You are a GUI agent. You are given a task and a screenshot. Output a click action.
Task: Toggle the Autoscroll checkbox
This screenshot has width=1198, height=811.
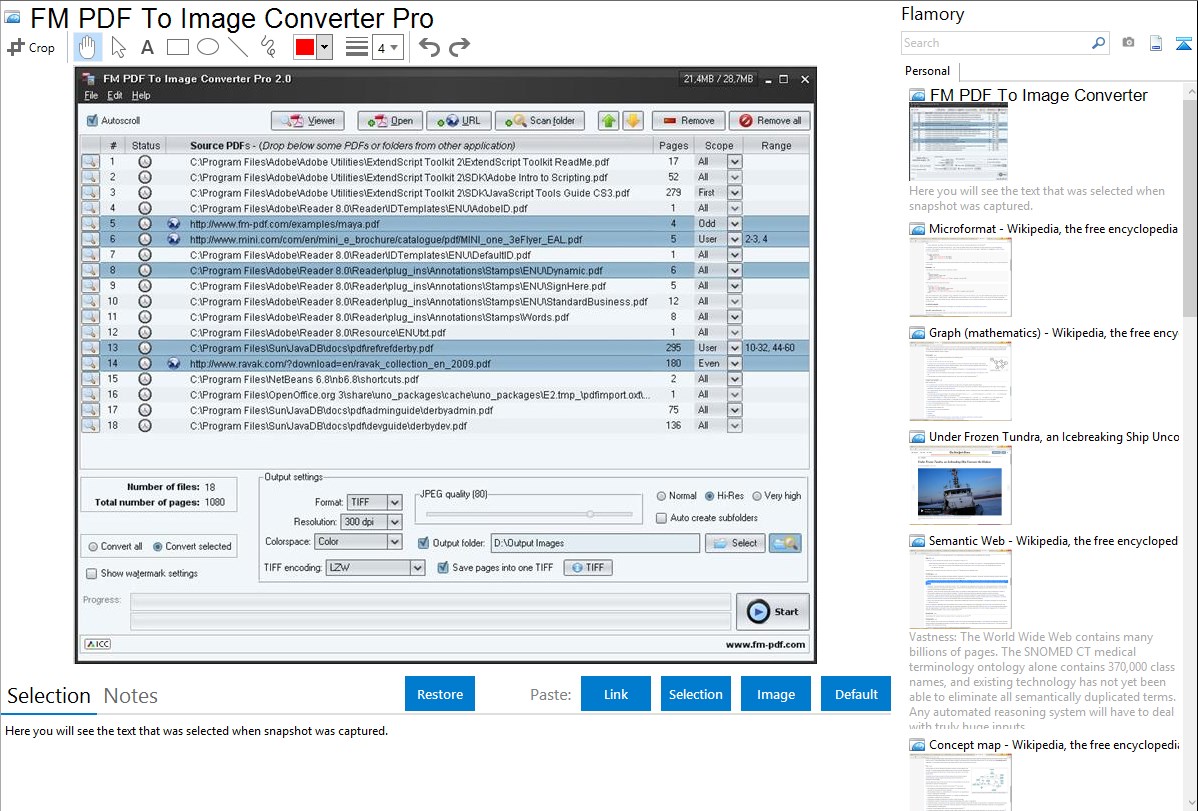click(x=93, y=121)
